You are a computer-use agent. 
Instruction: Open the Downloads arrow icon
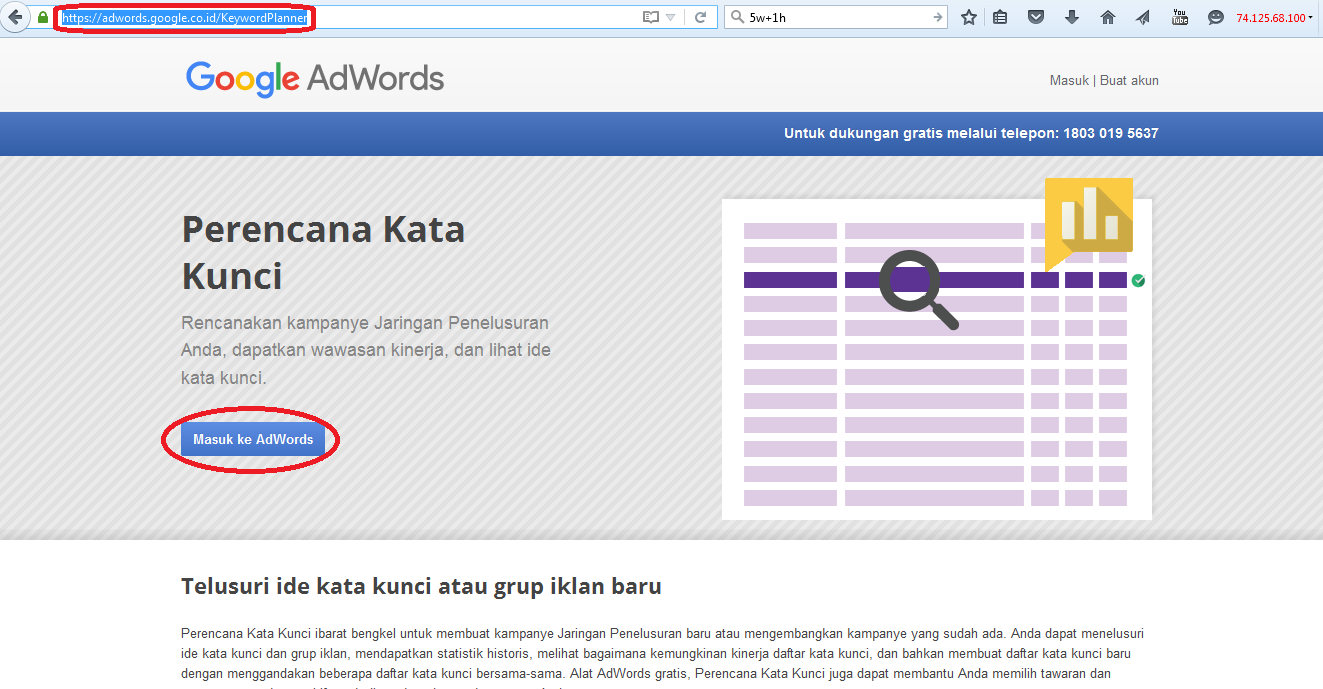point(1072,17)
